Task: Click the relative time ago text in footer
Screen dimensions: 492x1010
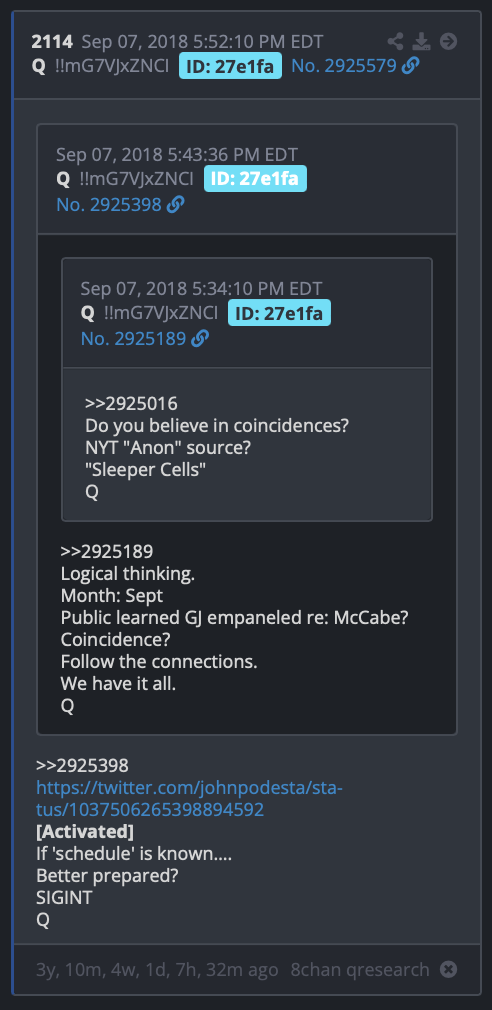Action: coord(158,969)
